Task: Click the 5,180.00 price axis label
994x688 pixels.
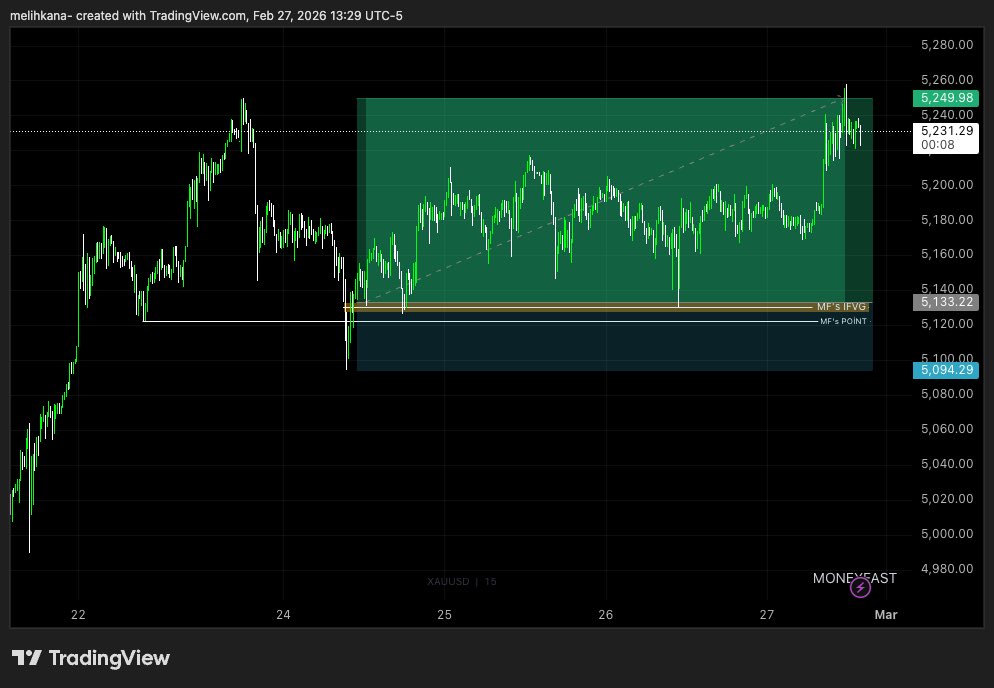Action: 946,219
